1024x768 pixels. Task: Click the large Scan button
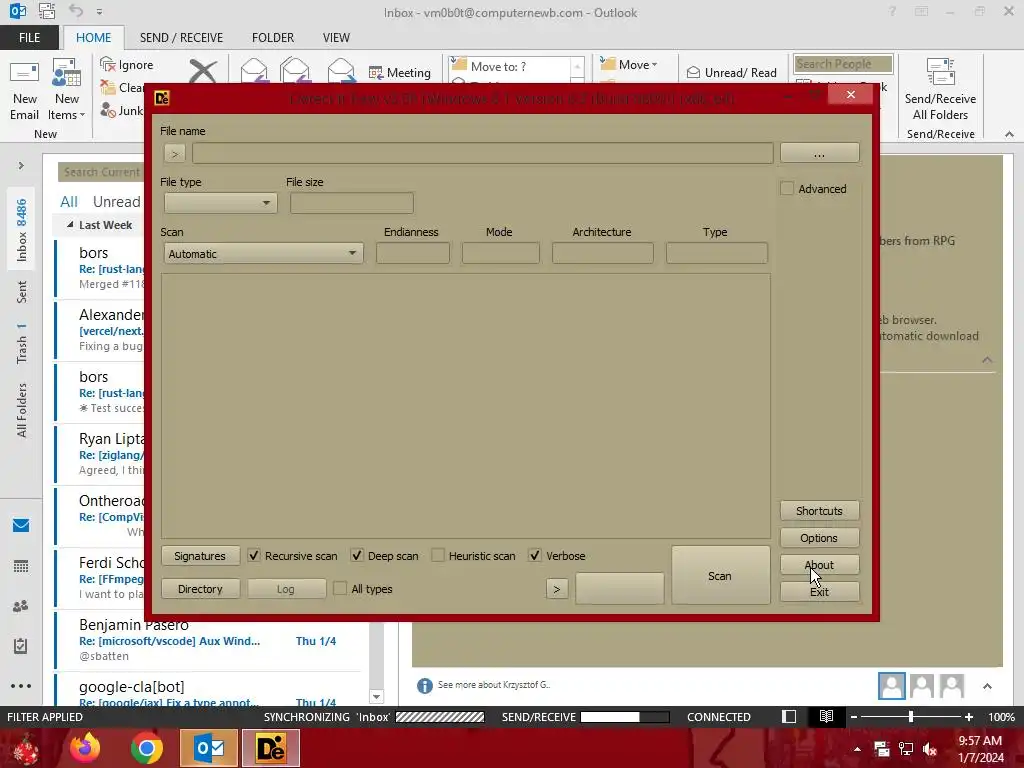[720, 575]
